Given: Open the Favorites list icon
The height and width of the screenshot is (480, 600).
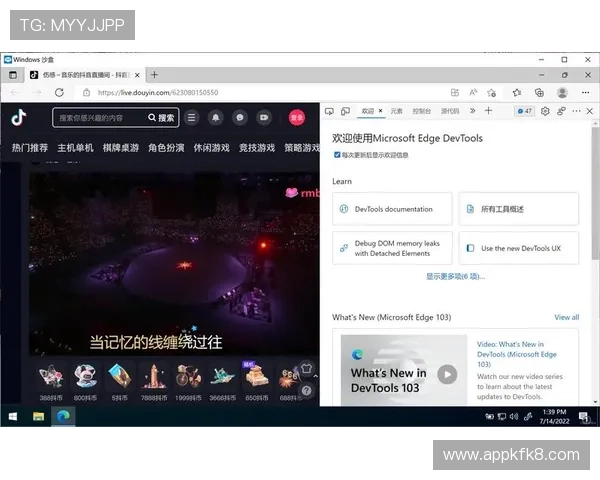Looking at the screenshot, I should click(517, 93).
